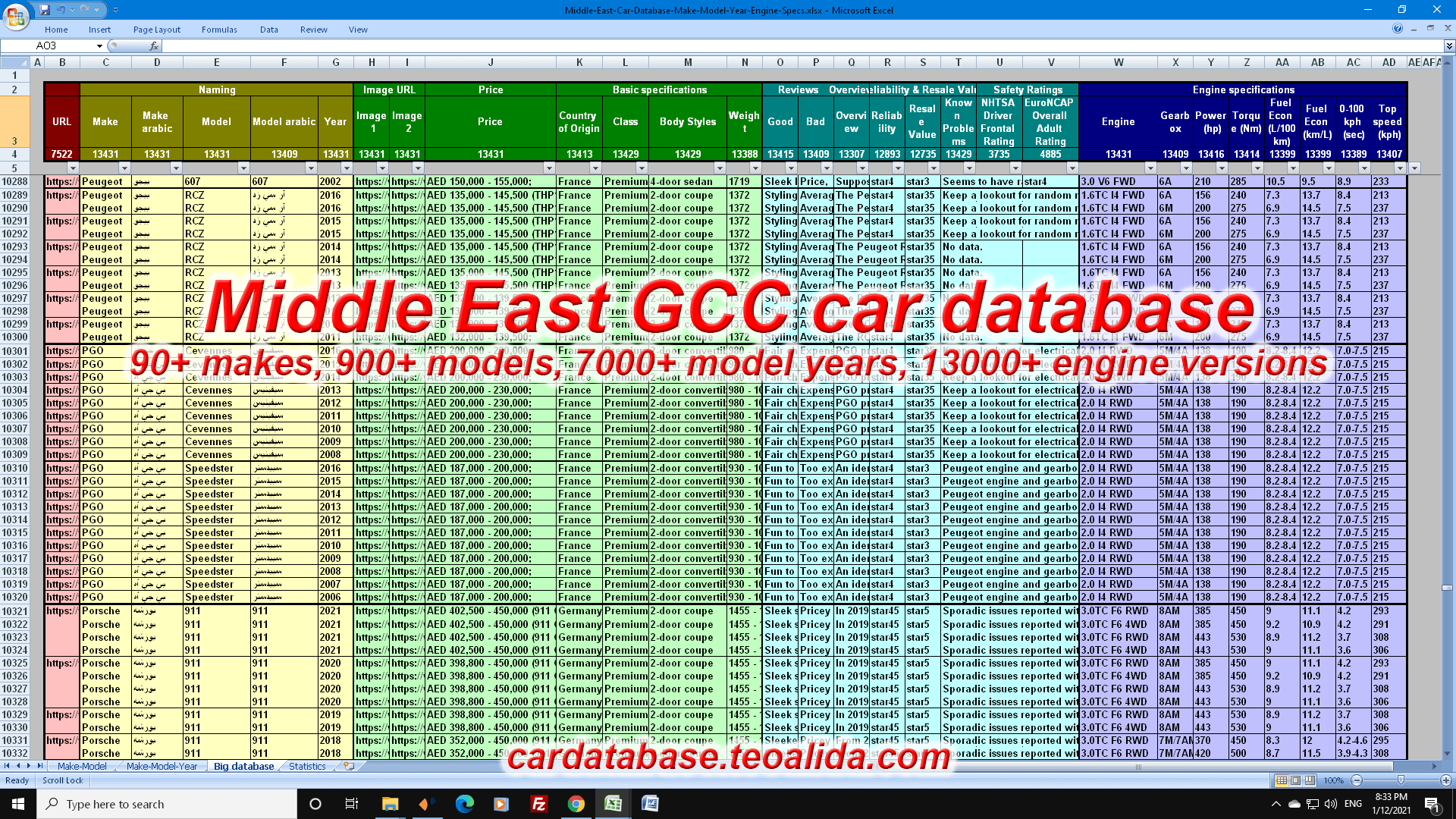Image resolution: width=1456 pixels, height=819 pixels.
Task: Open the Model column filter dropdown
Action: [243, 168]
